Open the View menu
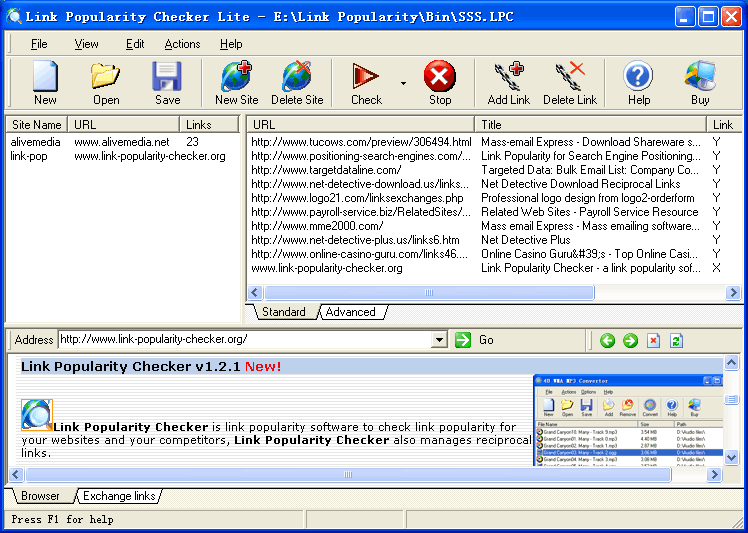Viewport: 748px width, 533px height. 86,44
